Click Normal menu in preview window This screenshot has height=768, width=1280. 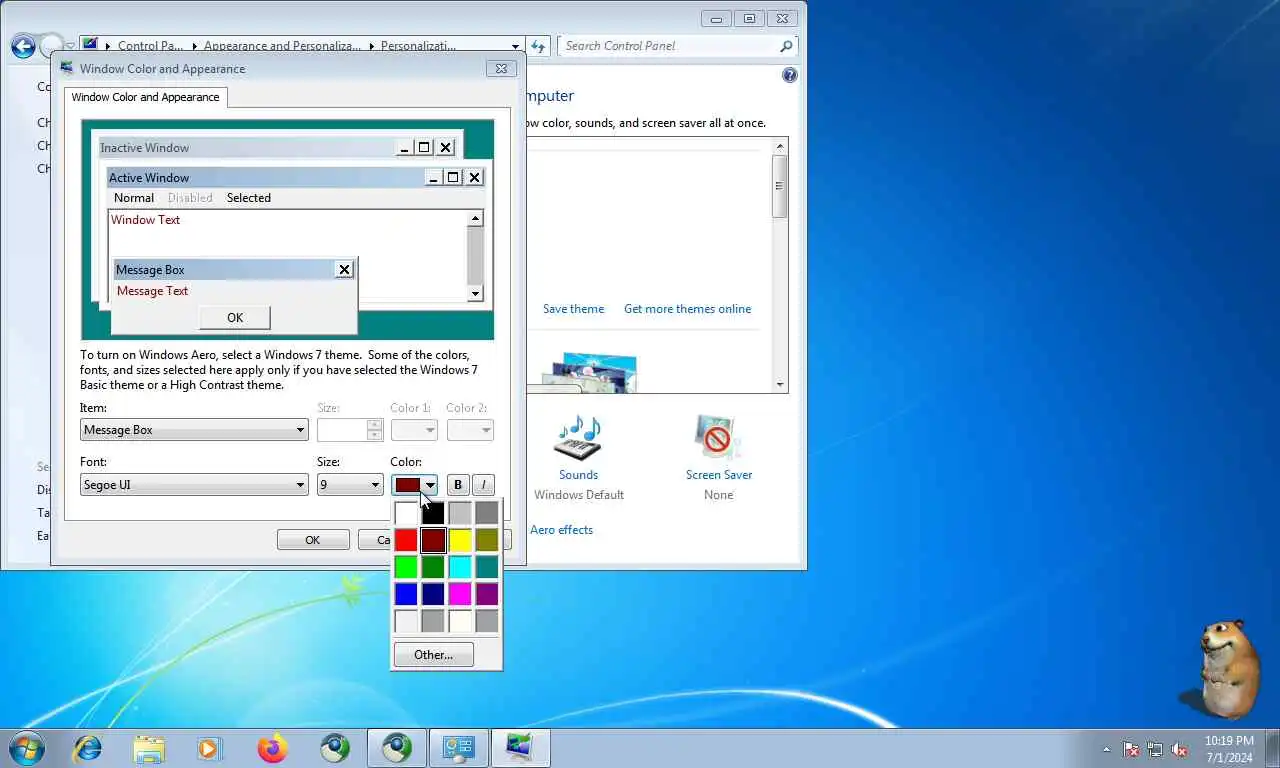[x=134, y=198]
